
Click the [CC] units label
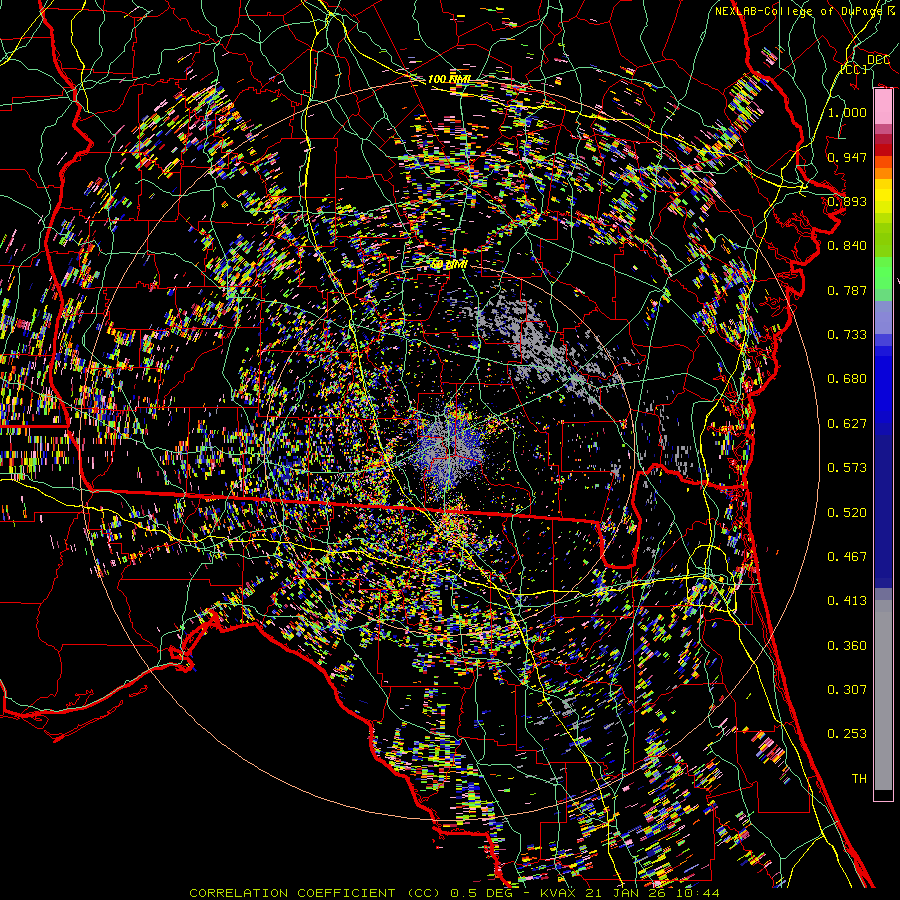[854, 69]
